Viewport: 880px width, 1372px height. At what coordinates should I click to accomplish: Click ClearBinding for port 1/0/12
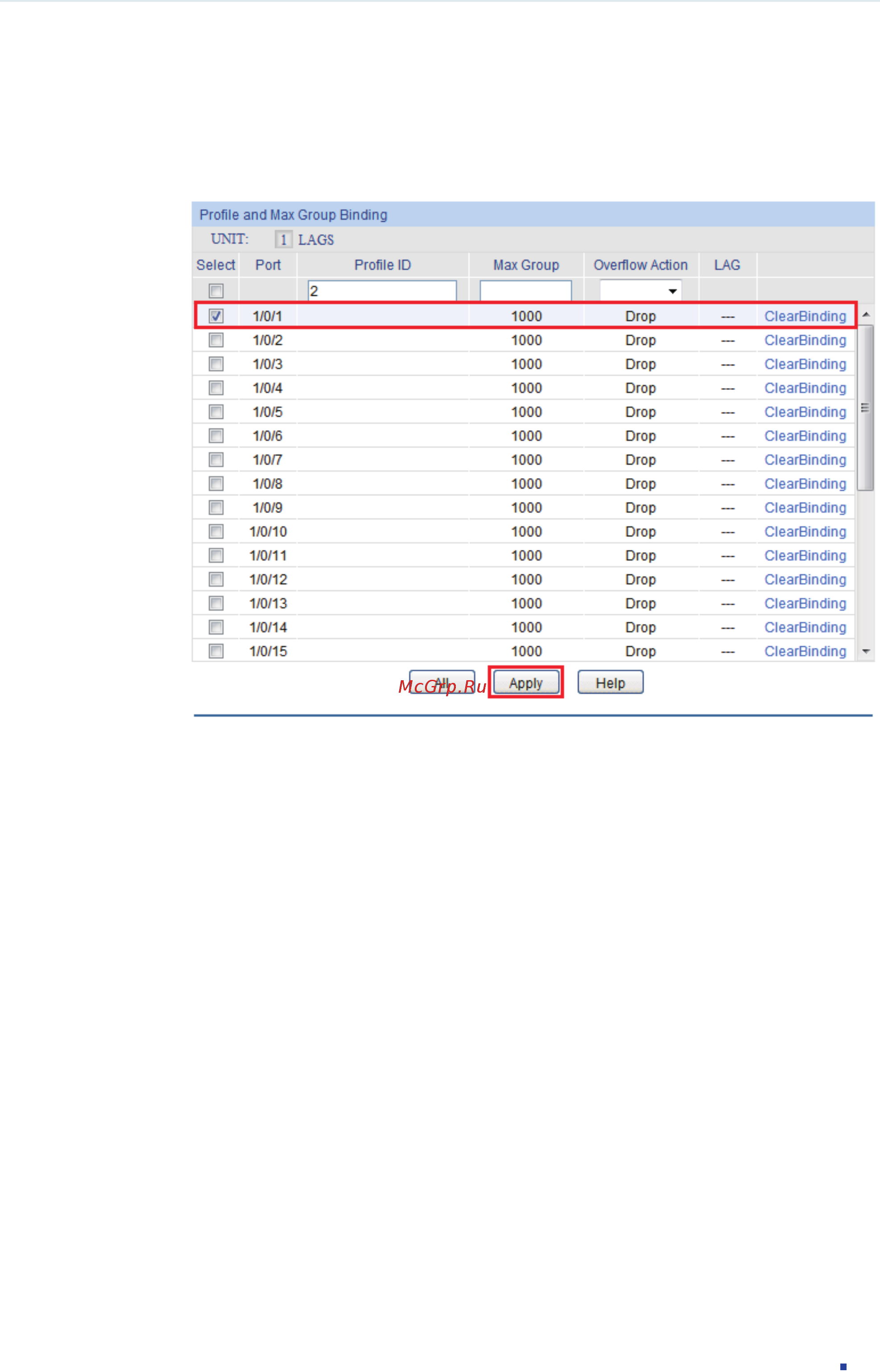(805, 581)
